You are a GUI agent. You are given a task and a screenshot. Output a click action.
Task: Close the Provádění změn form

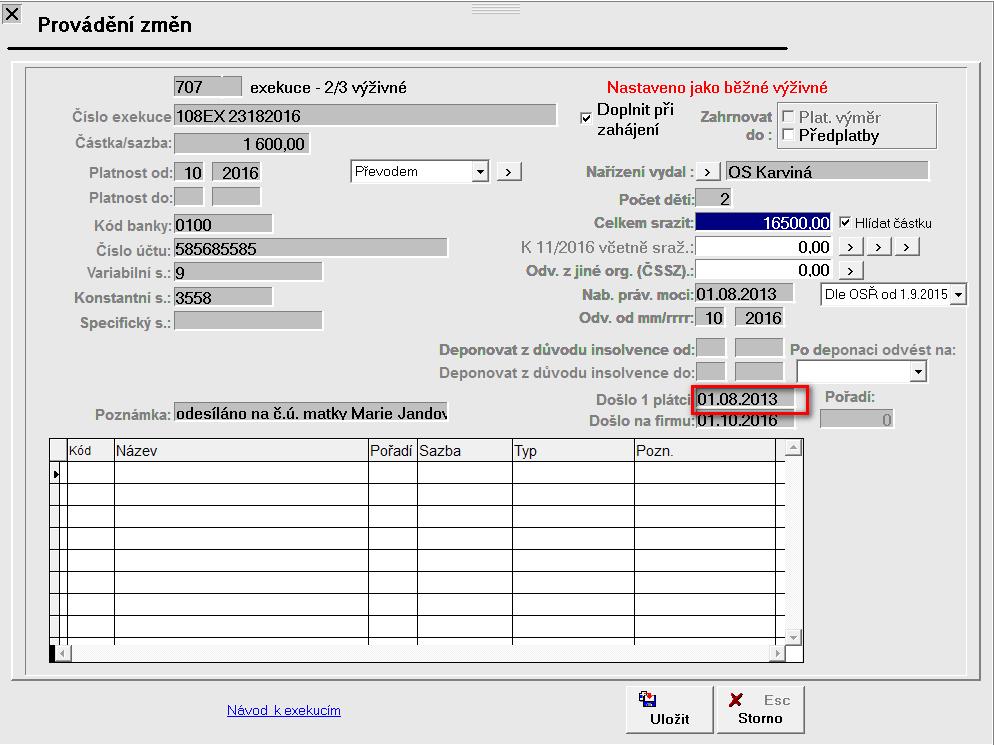[11, 13]
